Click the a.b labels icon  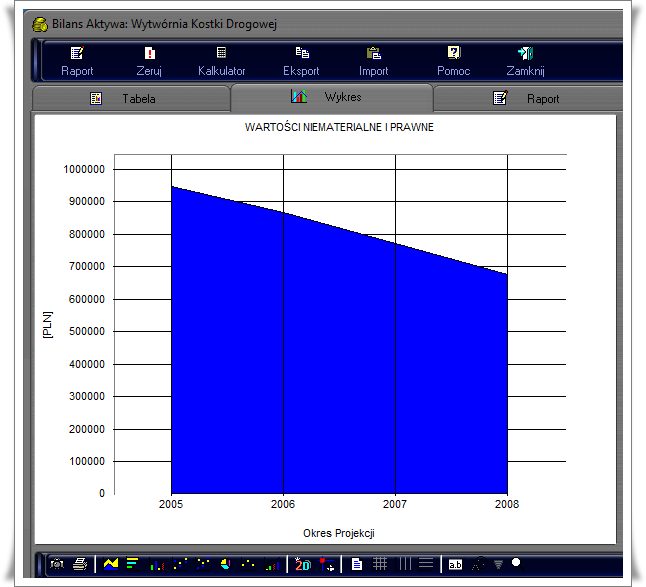[x=455, y=565]
